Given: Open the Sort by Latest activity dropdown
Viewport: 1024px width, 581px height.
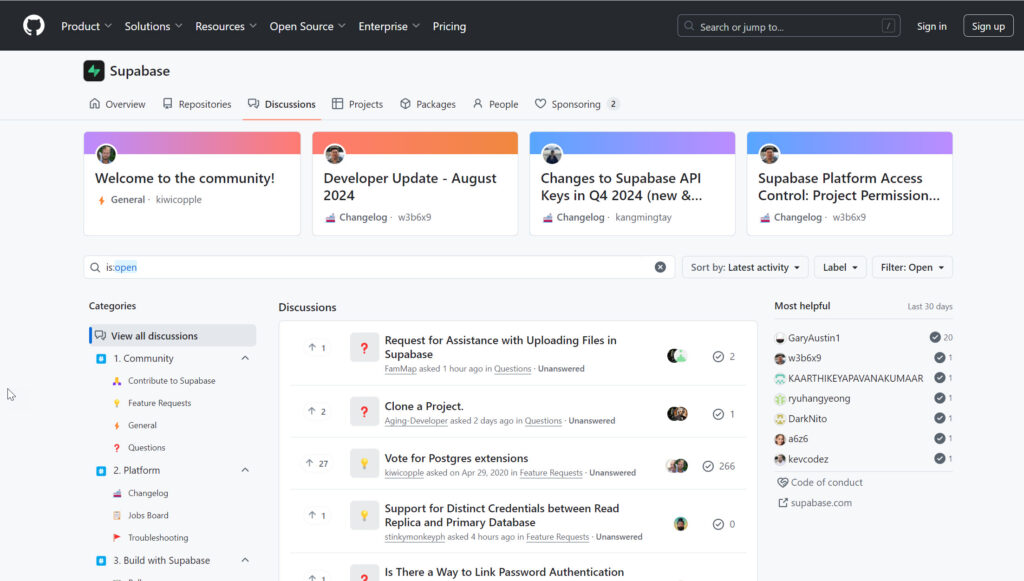Looking at the screenshot, I should click(745, 267).
